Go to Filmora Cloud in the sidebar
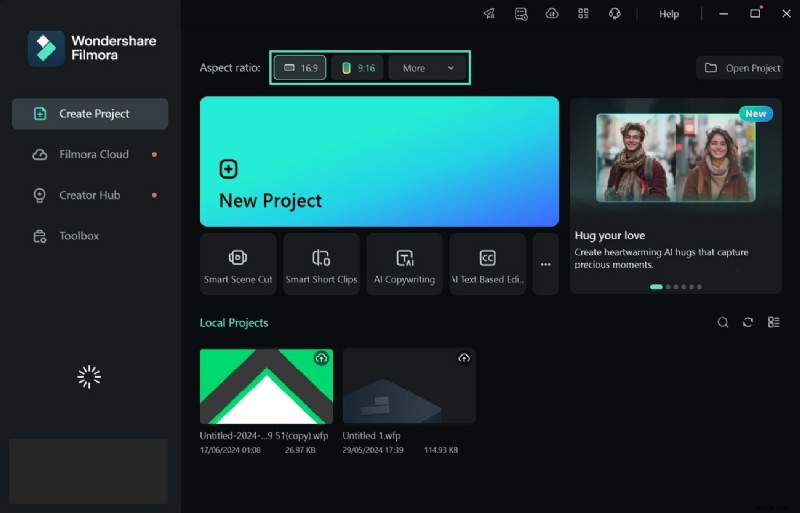 [93, 155]
